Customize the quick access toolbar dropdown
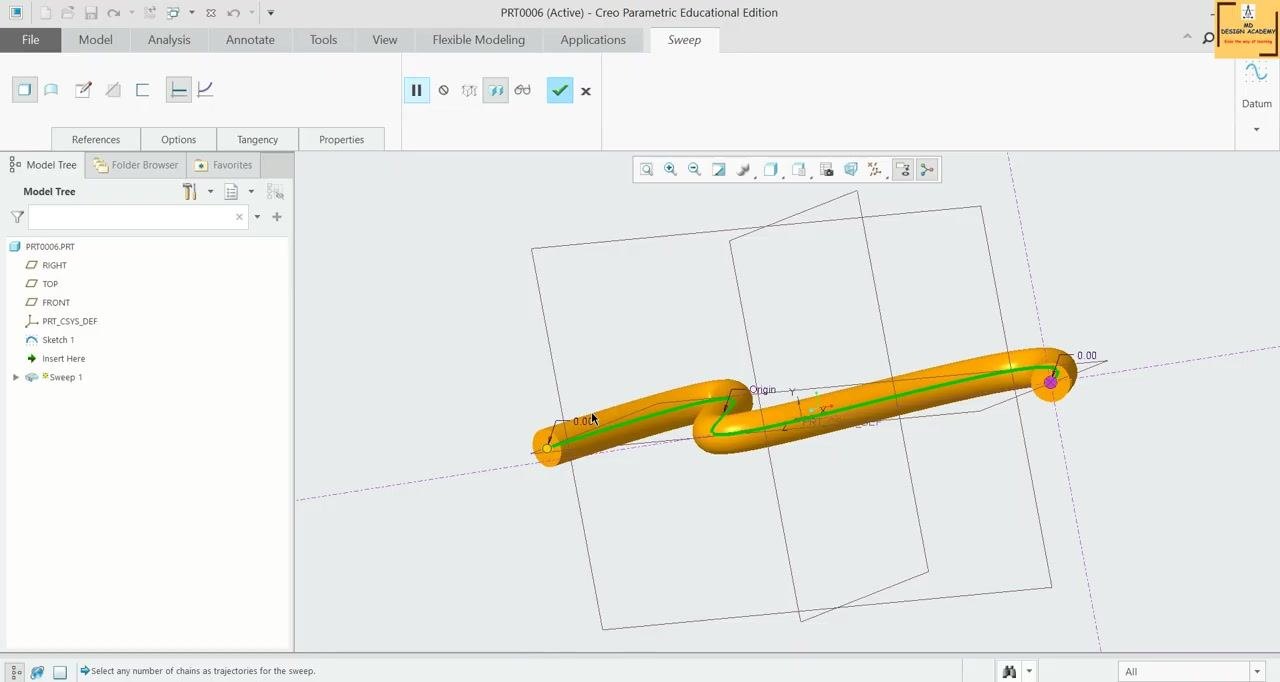1280x682 pixels. (271, 13)
